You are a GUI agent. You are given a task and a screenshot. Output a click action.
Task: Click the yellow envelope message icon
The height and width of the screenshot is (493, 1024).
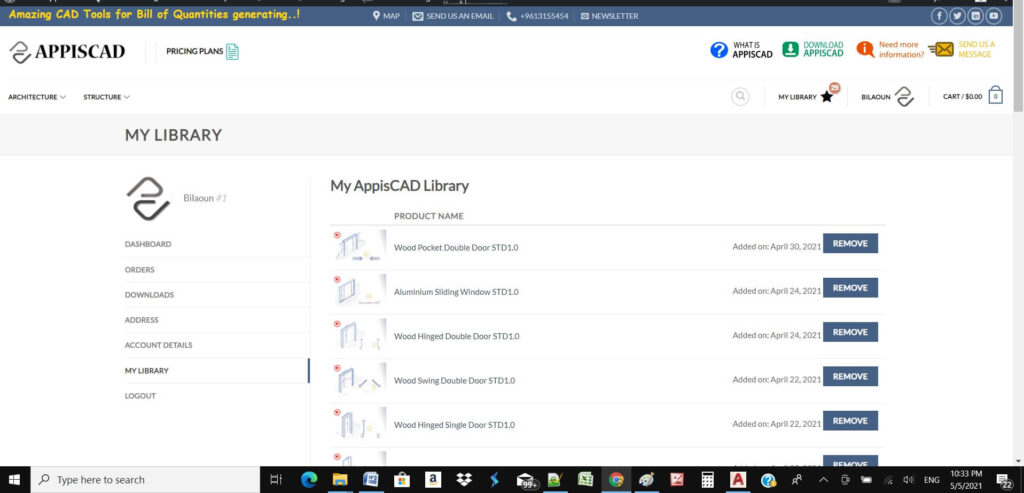[x=941, y=49]
